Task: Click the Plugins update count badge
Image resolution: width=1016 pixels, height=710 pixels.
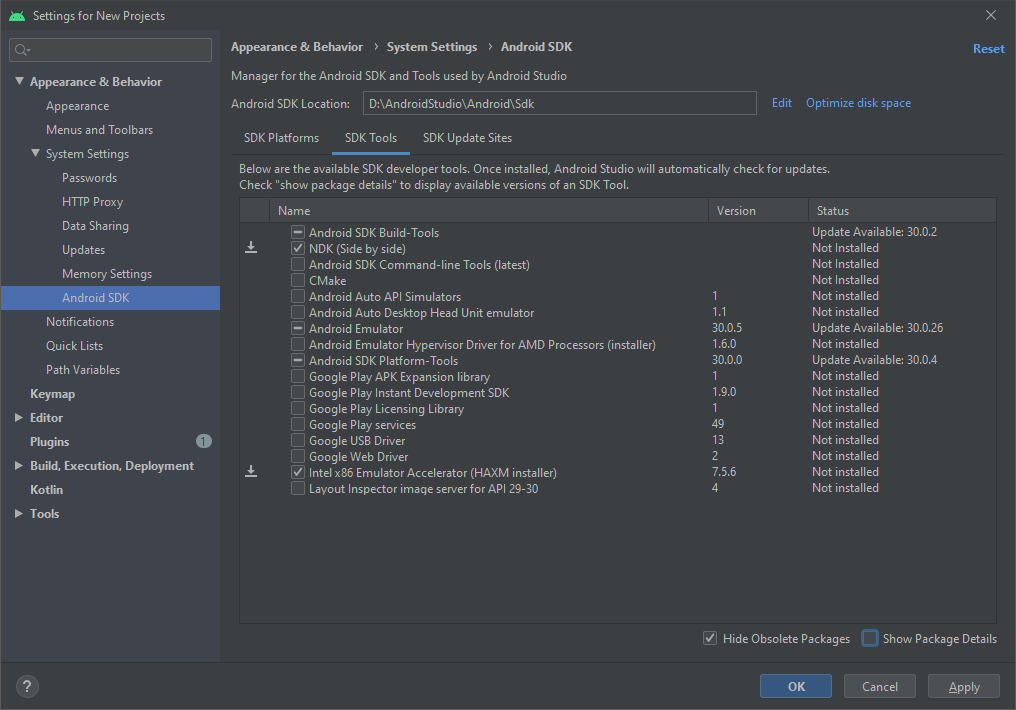Action: point(204,441)
